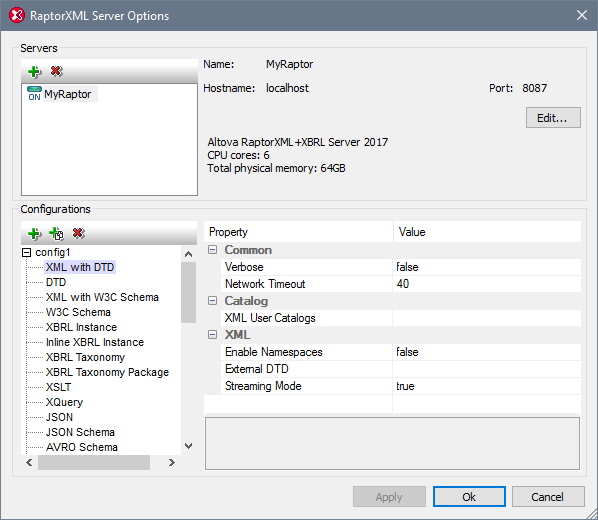This screenshot has height=520, width=598.
Task: Click the Network Timeout value field
Action: tap(487, 284)
